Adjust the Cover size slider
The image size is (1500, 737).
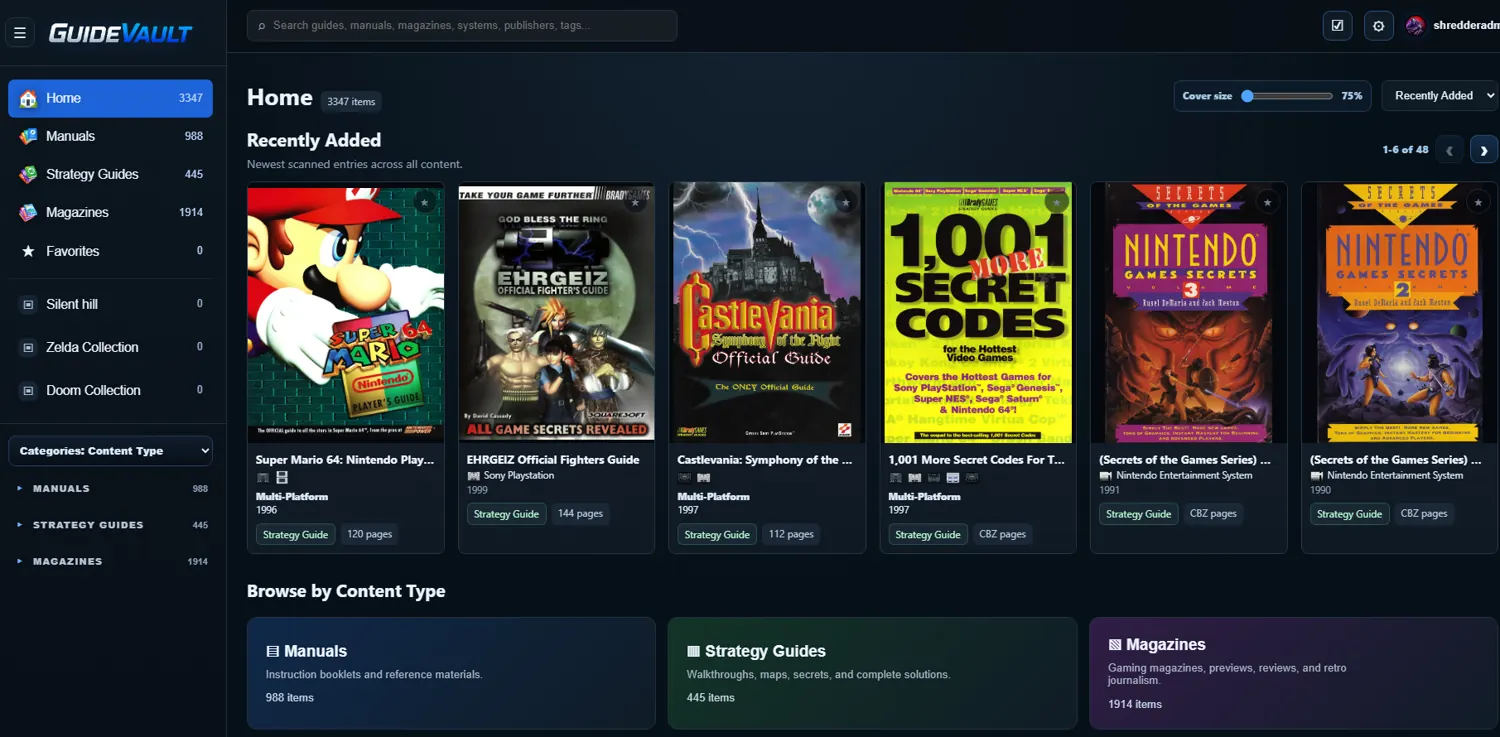click(1287, 96)
